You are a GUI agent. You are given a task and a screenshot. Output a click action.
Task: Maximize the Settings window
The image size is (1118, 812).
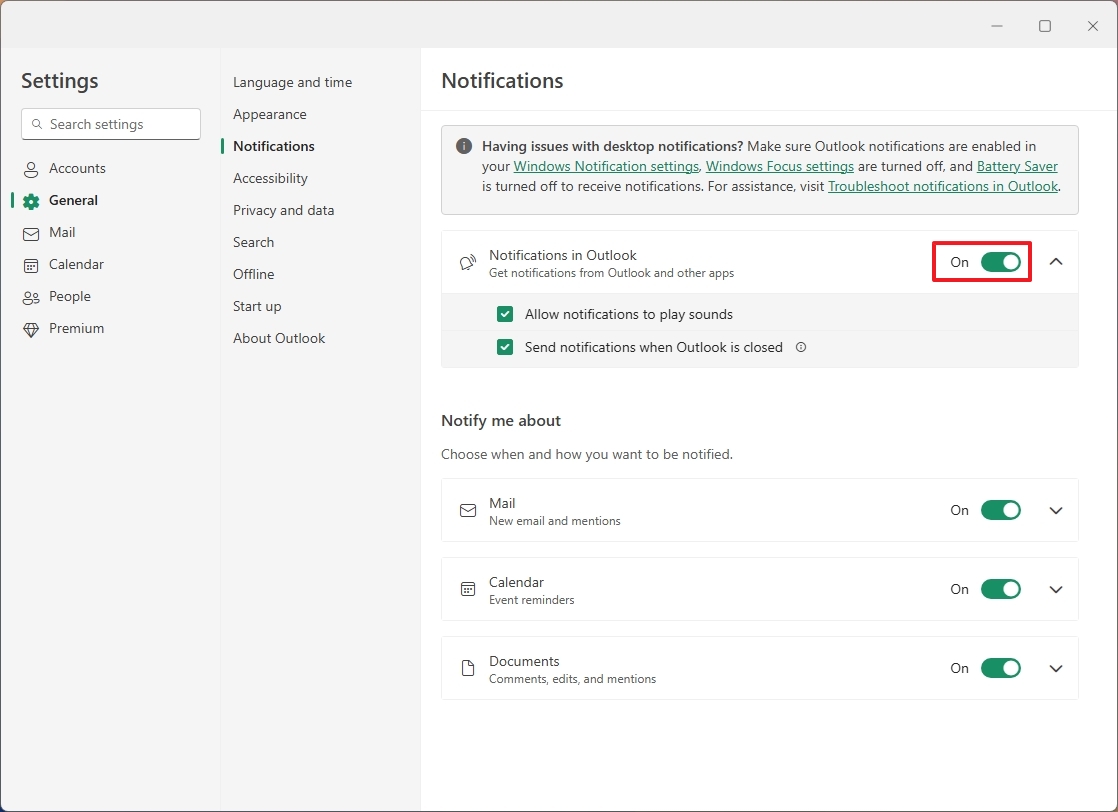point(1045,26)
